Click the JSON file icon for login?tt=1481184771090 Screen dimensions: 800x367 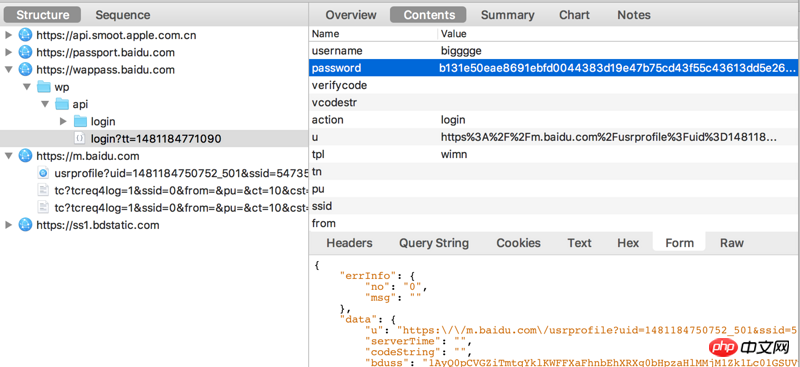[80, 138]
